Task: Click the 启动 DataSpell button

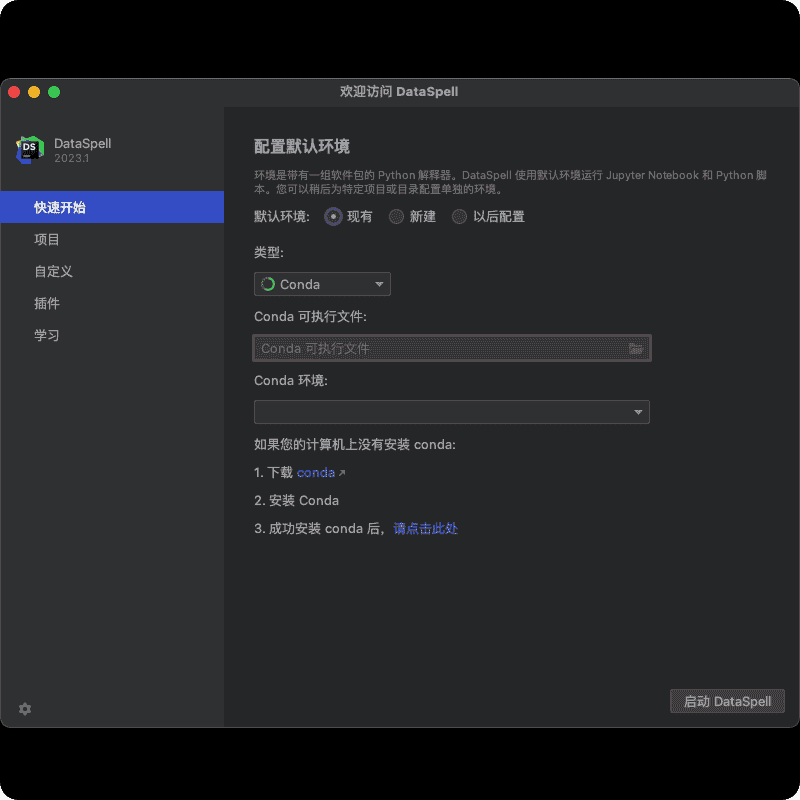Action: (727, 702)
